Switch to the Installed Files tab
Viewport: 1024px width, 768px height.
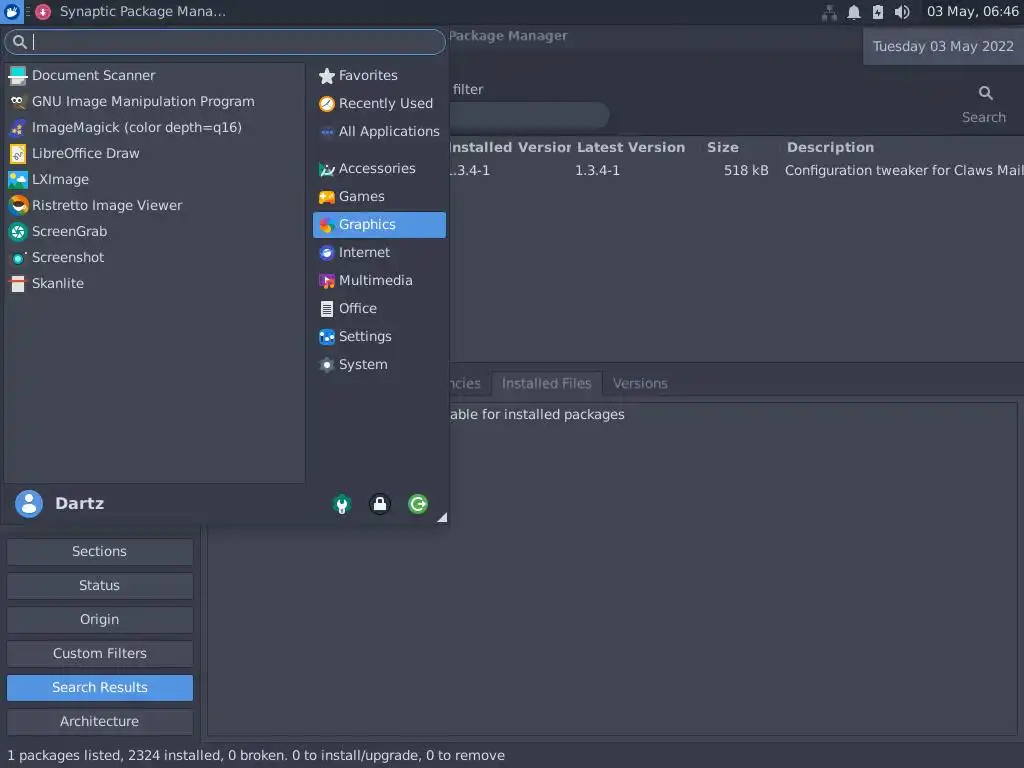(x=547, y=383)
